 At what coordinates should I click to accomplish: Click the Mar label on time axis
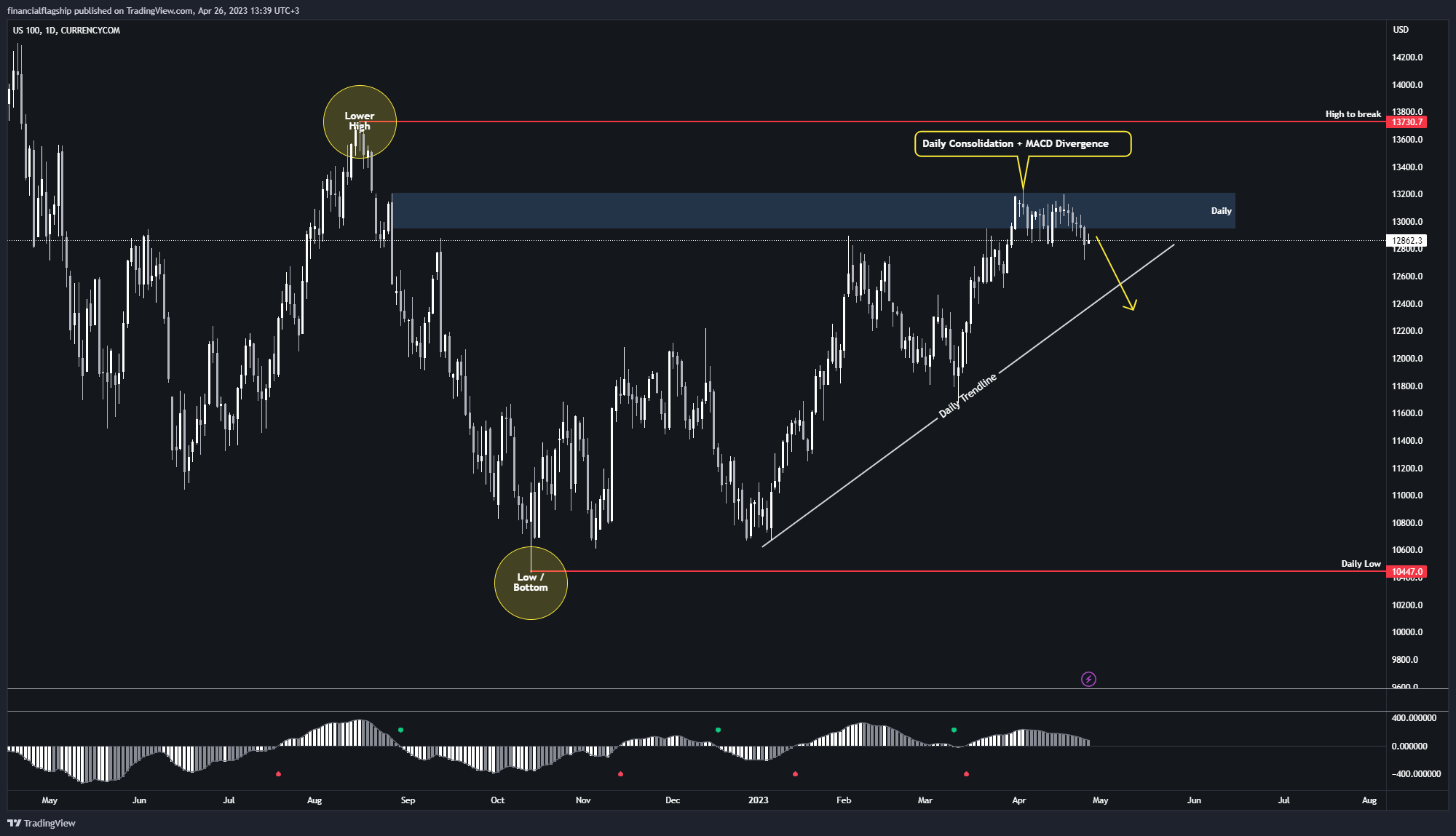(925, 800)
